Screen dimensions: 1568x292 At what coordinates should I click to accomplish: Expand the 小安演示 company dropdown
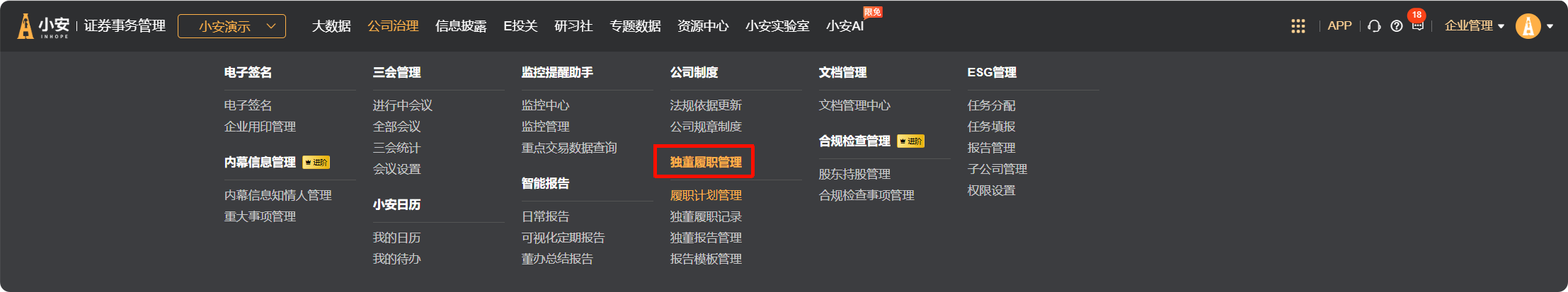click(x=231, y=26)
